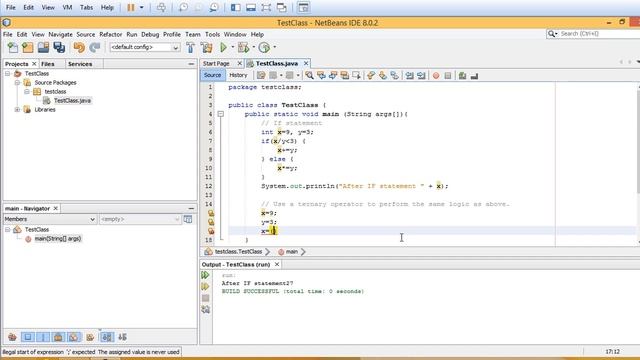640x360 pixels.
Task: Click the Save All toolbar icon
Action: tap(59, 47)
